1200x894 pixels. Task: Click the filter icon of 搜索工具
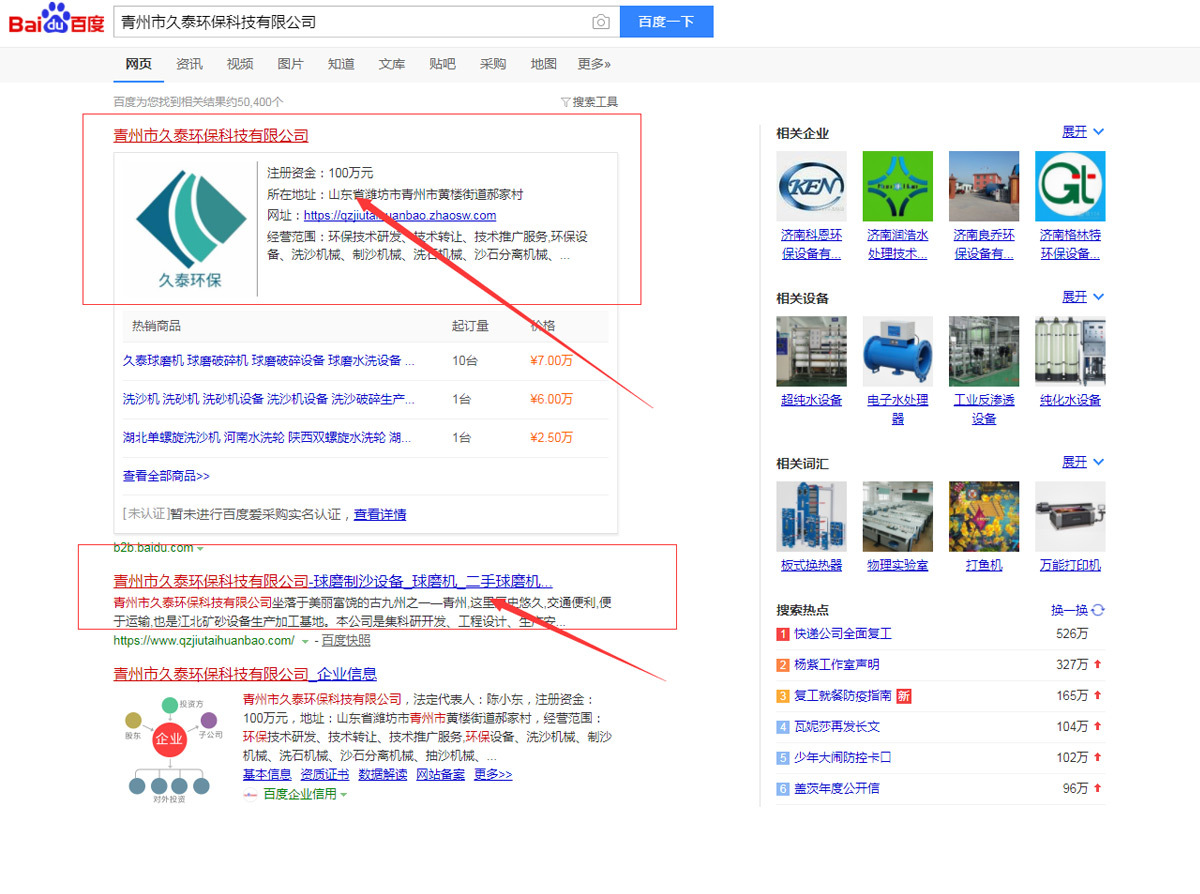pyautogui.click(x=566, y=102)
